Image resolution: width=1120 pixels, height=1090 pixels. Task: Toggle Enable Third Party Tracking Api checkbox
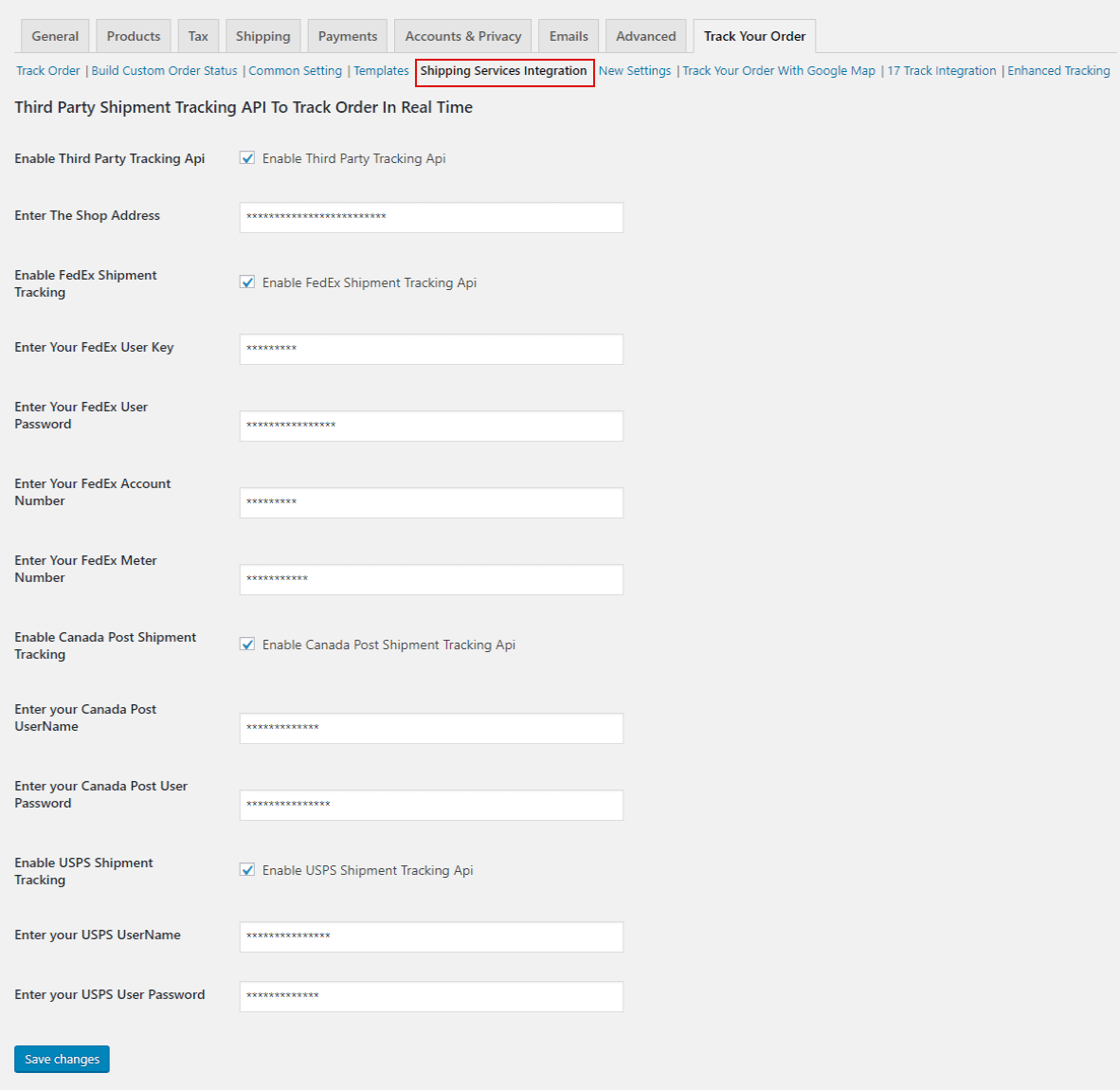click(247, 158)
